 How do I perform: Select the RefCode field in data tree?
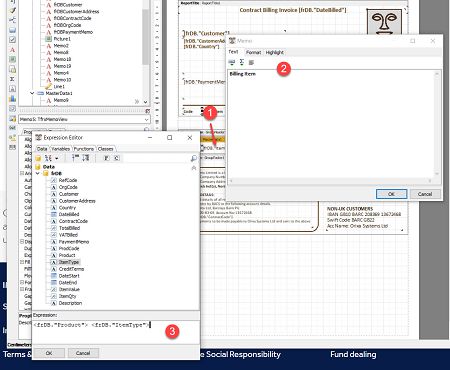(68, 180)
